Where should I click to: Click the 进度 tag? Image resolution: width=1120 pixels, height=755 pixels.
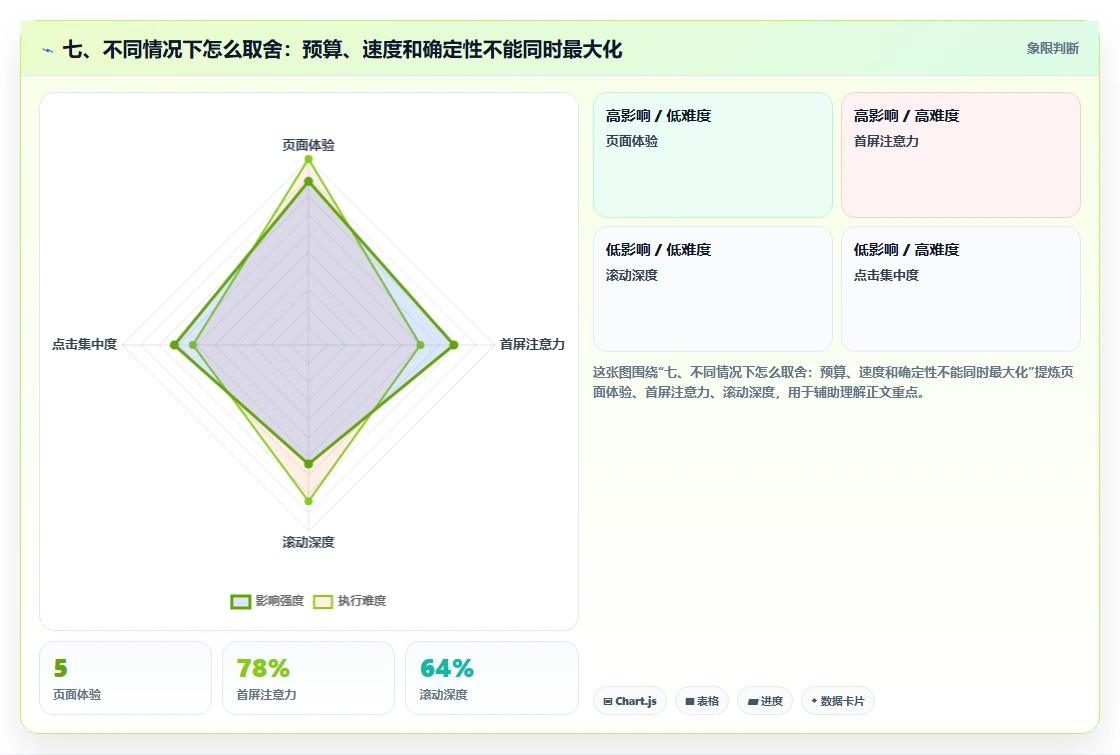(x=765, y=701)
